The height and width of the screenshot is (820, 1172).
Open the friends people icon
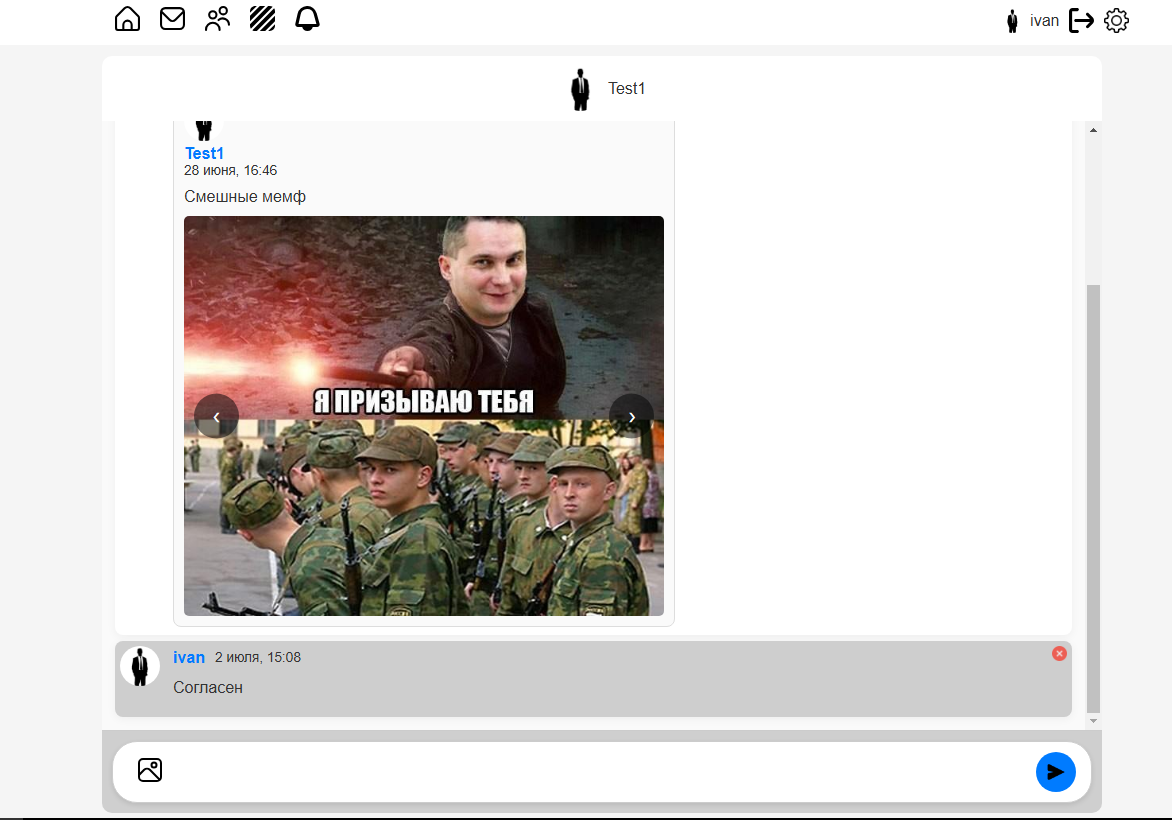(x=218, y=19)
